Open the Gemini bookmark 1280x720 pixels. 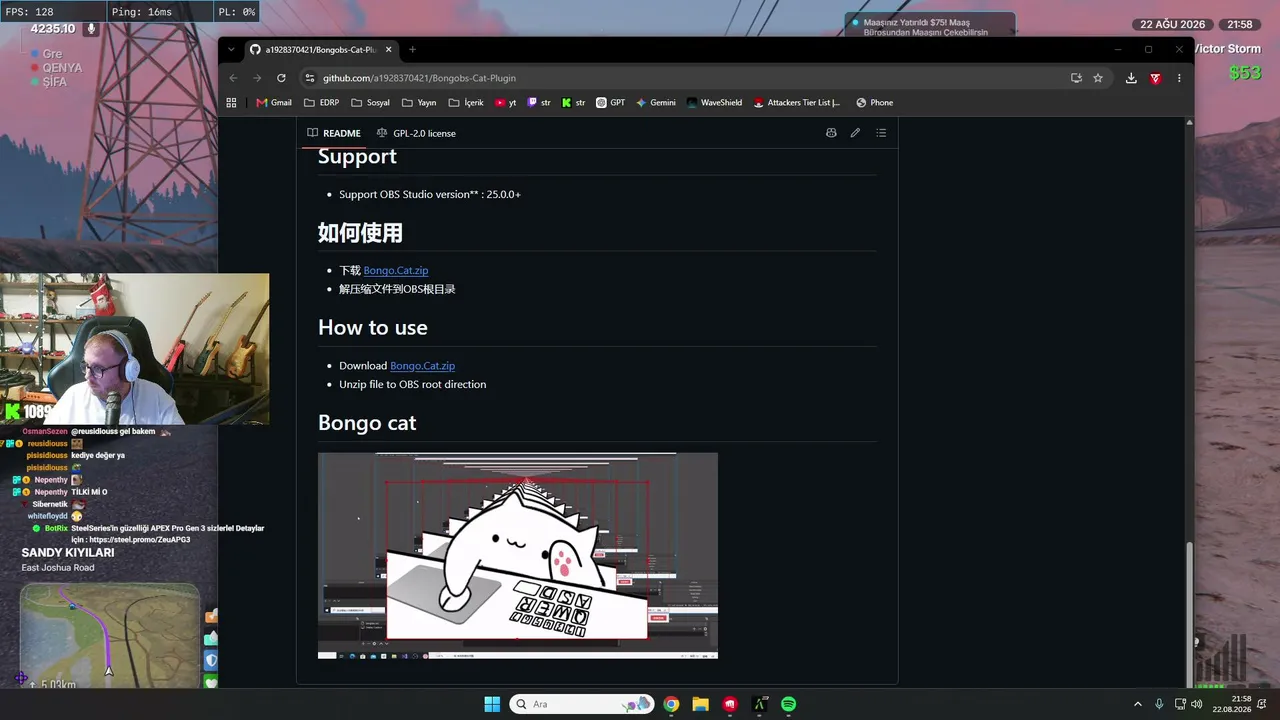(x=656, y=102)
